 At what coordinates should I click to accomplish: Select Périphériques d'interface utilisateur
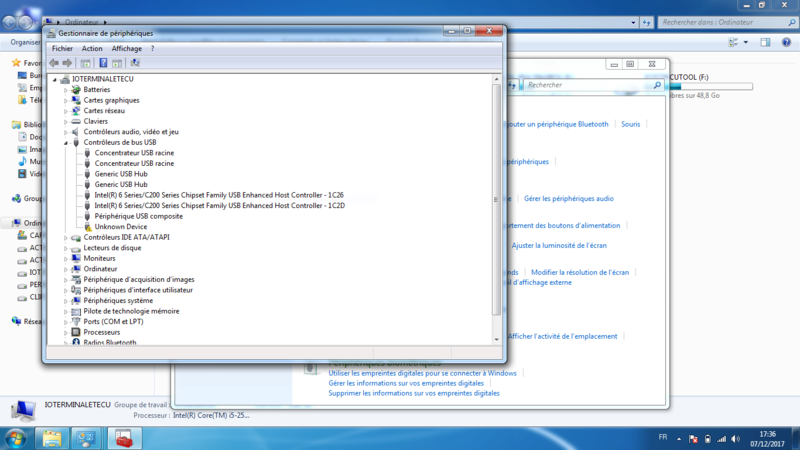[138, 290]
